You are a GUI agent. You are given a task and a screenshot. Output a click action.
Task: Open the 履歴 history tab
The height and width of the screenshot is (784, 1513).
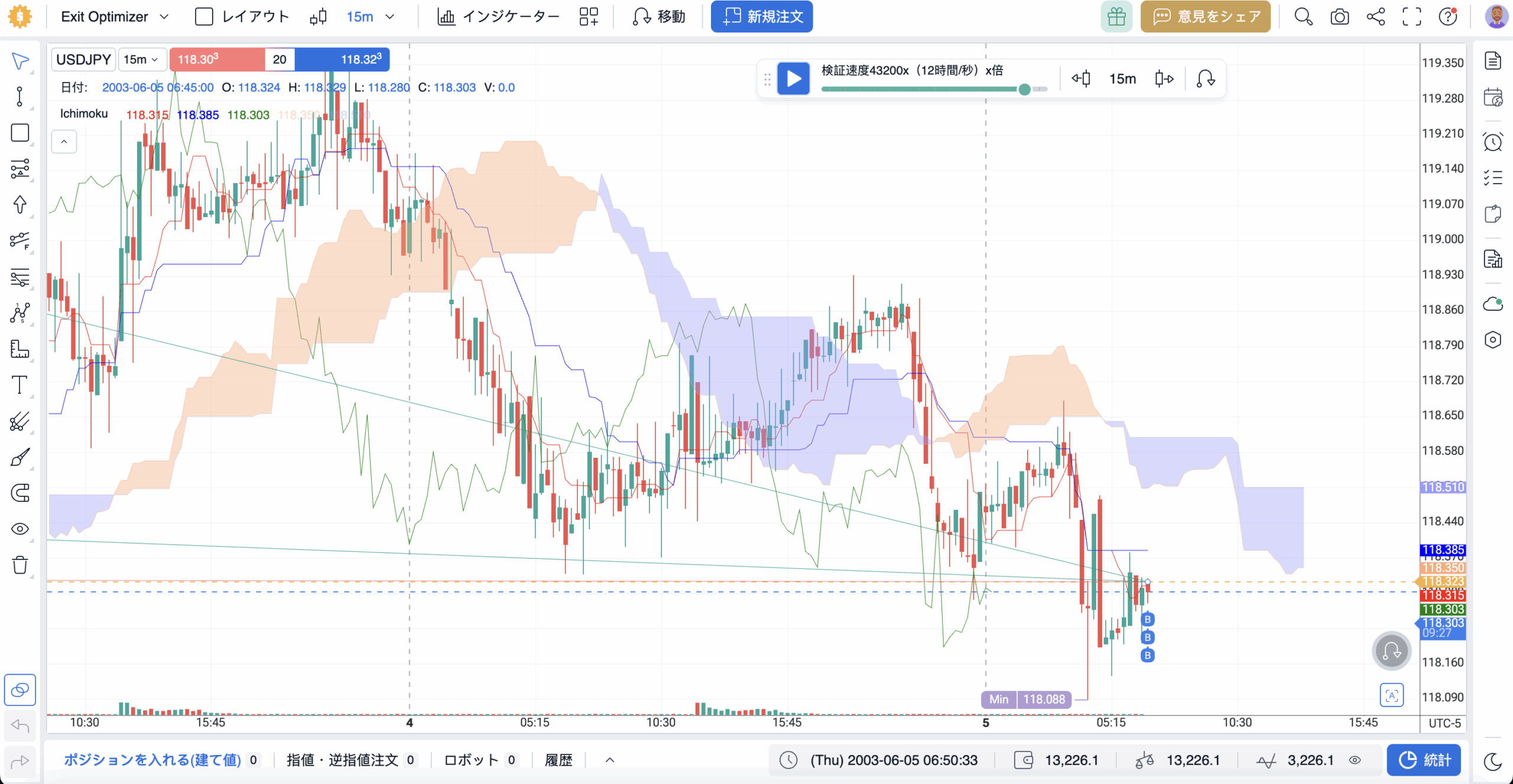click(x=559, y=760)
